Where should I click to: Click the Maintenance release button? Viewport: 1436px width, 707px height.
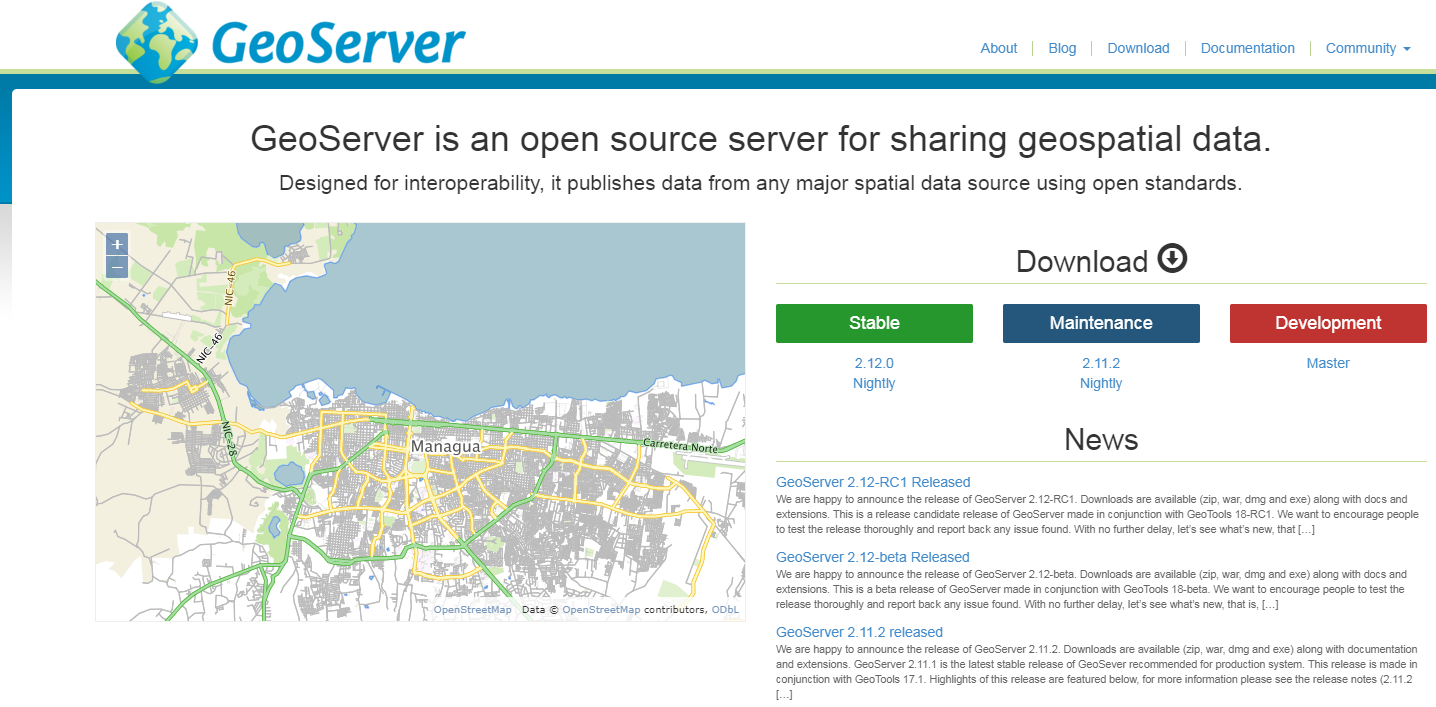click(x=1101, y=323)
